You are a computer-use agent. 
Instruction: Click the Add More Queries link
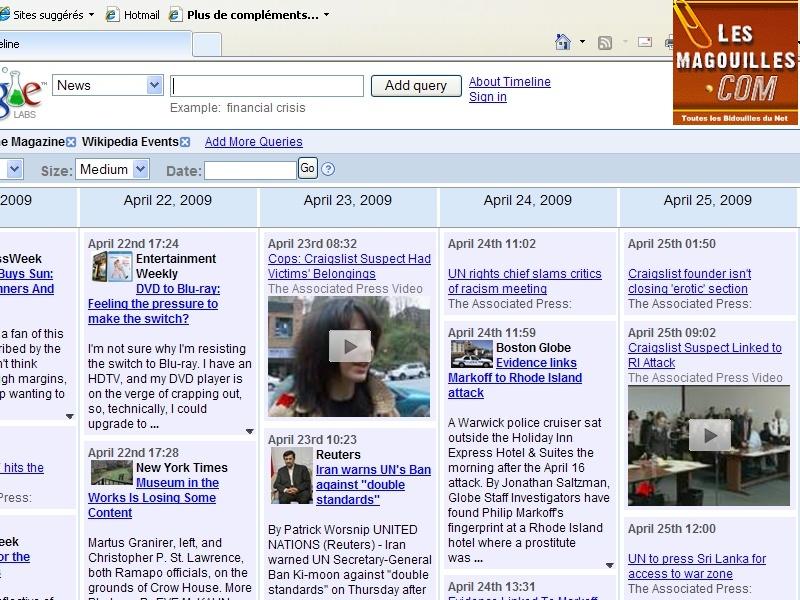click(x=253, y=142)
